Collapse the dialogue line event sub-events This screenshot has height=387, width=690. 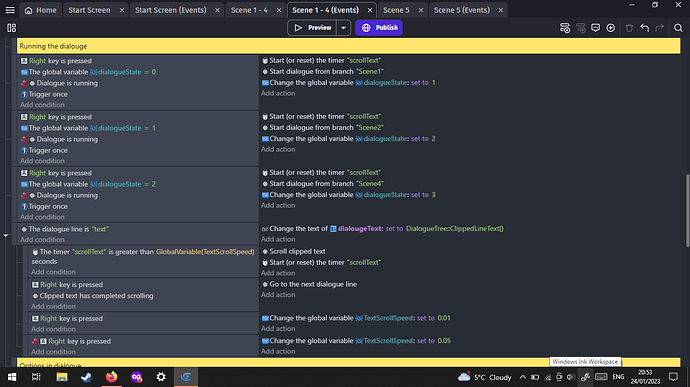pos(6,236)
